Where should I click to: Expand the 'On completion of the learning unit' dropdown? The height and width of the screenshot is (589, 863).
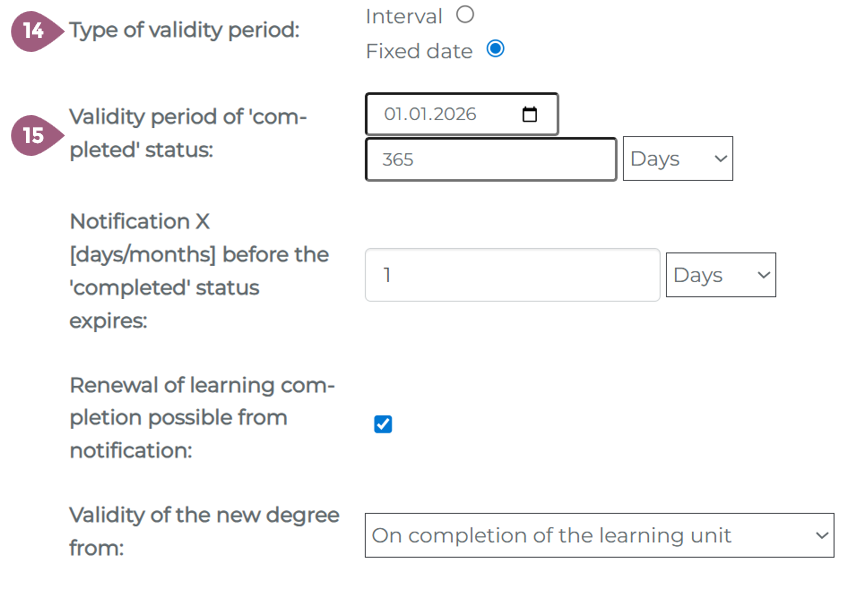pos(599,536)
